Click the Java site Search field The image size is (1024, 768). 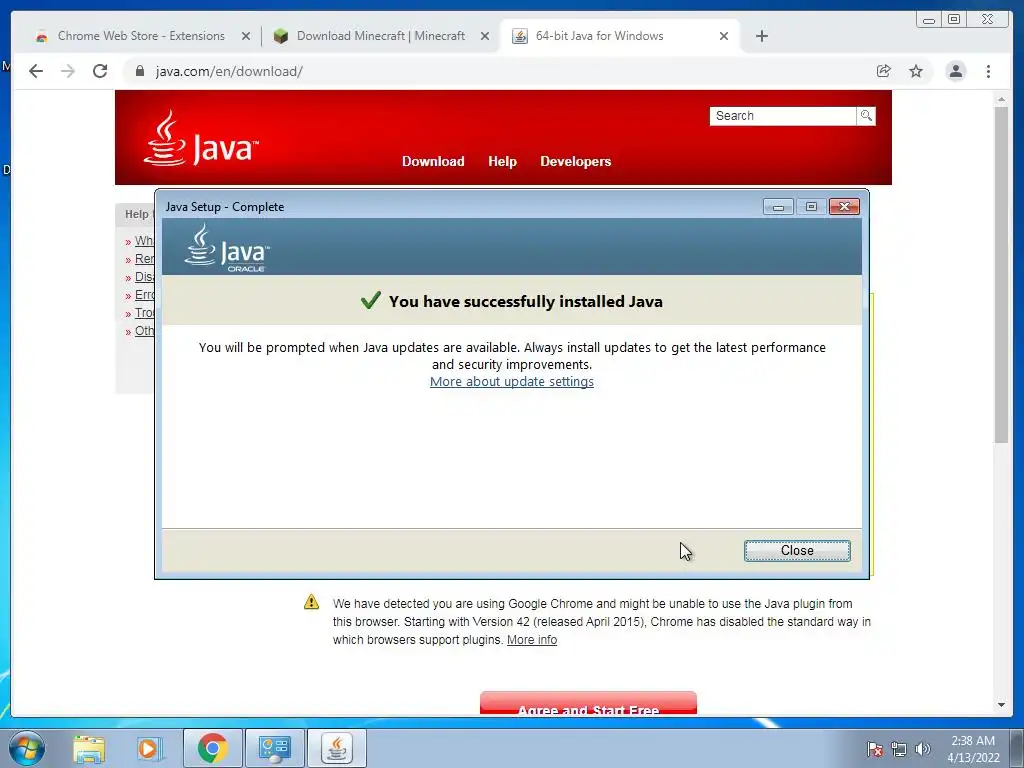(x=782, y=116)
